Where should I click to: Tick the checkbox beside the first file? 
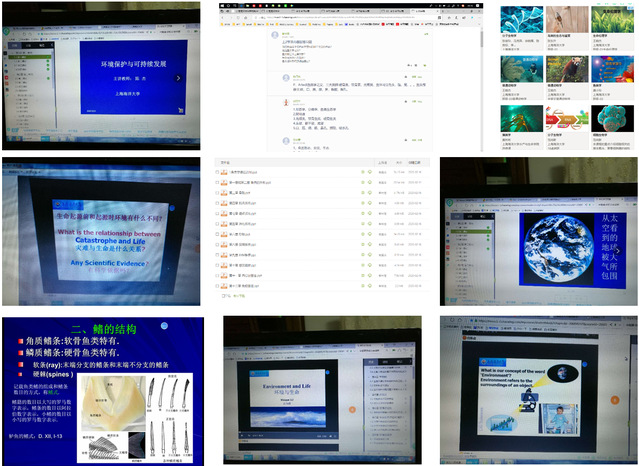[x=219, y=171]
